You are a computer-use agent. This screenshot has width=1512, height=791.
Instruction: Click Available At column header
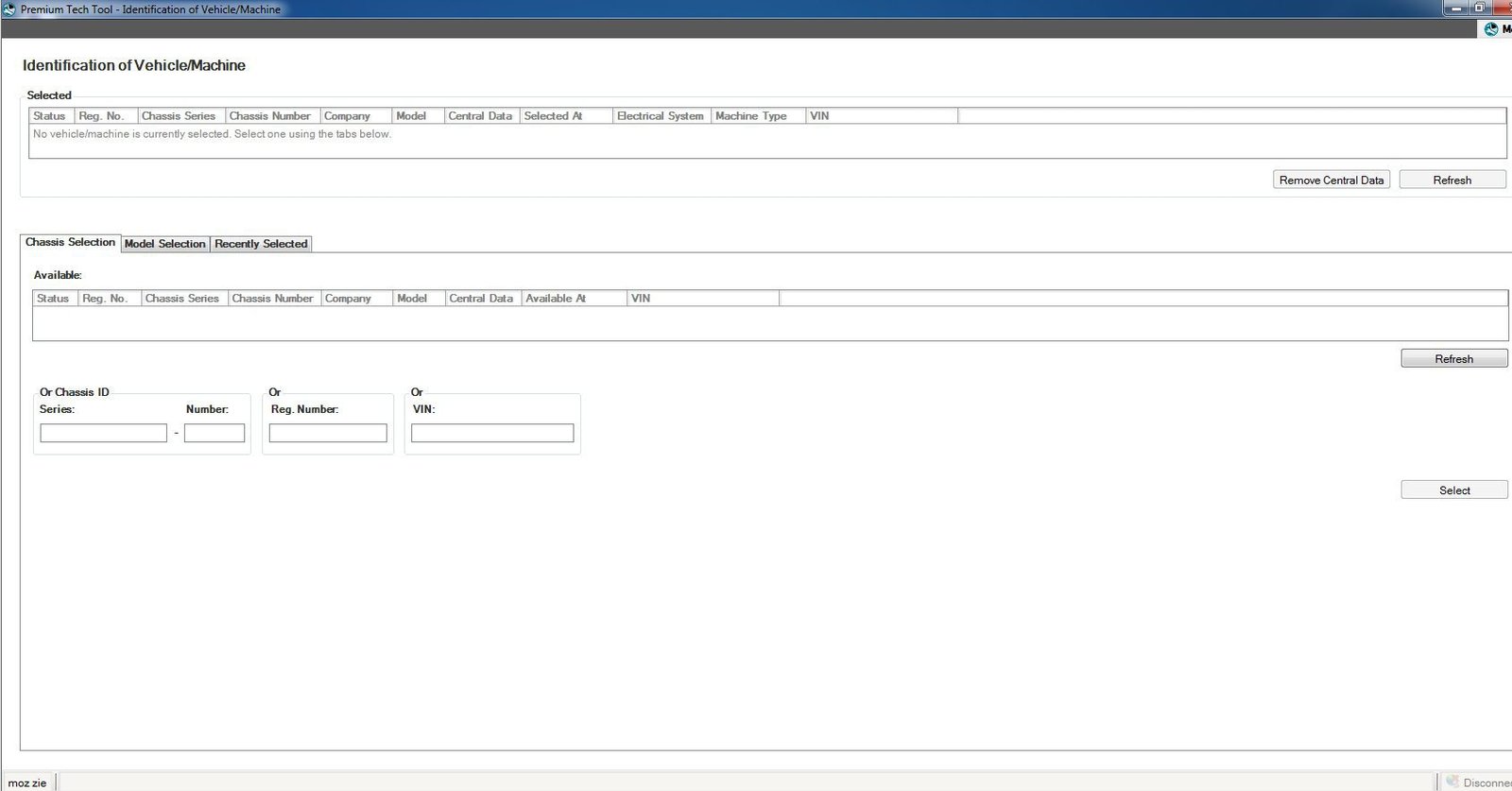point(556,299)
